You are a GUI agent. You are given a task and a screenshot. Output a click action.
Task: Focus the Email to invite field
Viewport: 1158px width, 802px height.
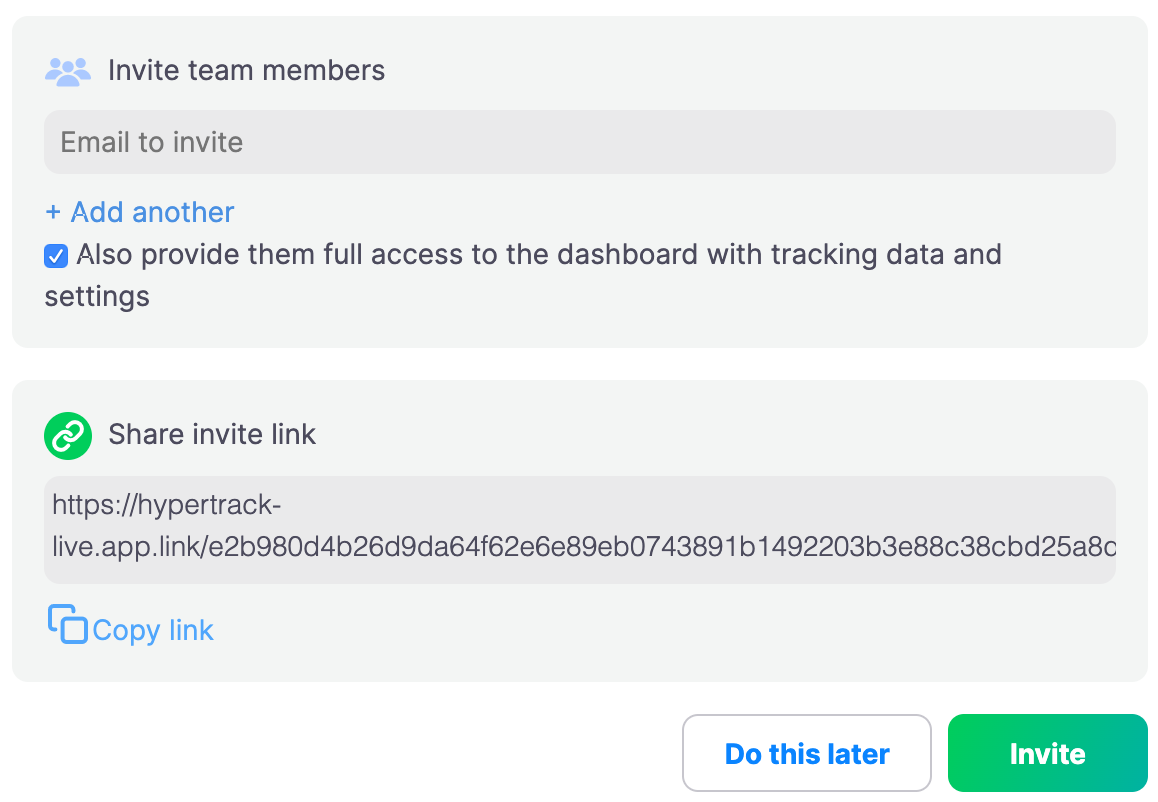(578, 142)
